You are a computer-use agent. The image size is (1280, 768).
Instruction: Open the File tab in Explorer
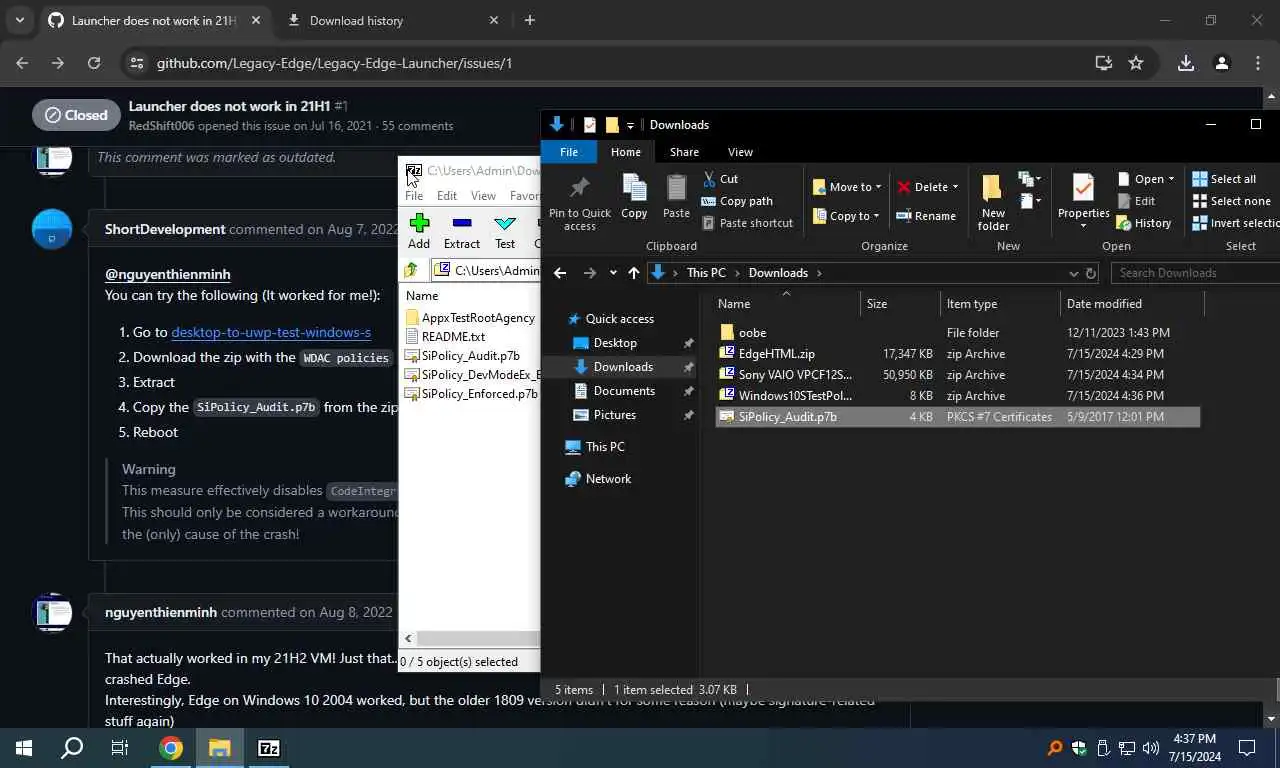[x=569, y=152]
